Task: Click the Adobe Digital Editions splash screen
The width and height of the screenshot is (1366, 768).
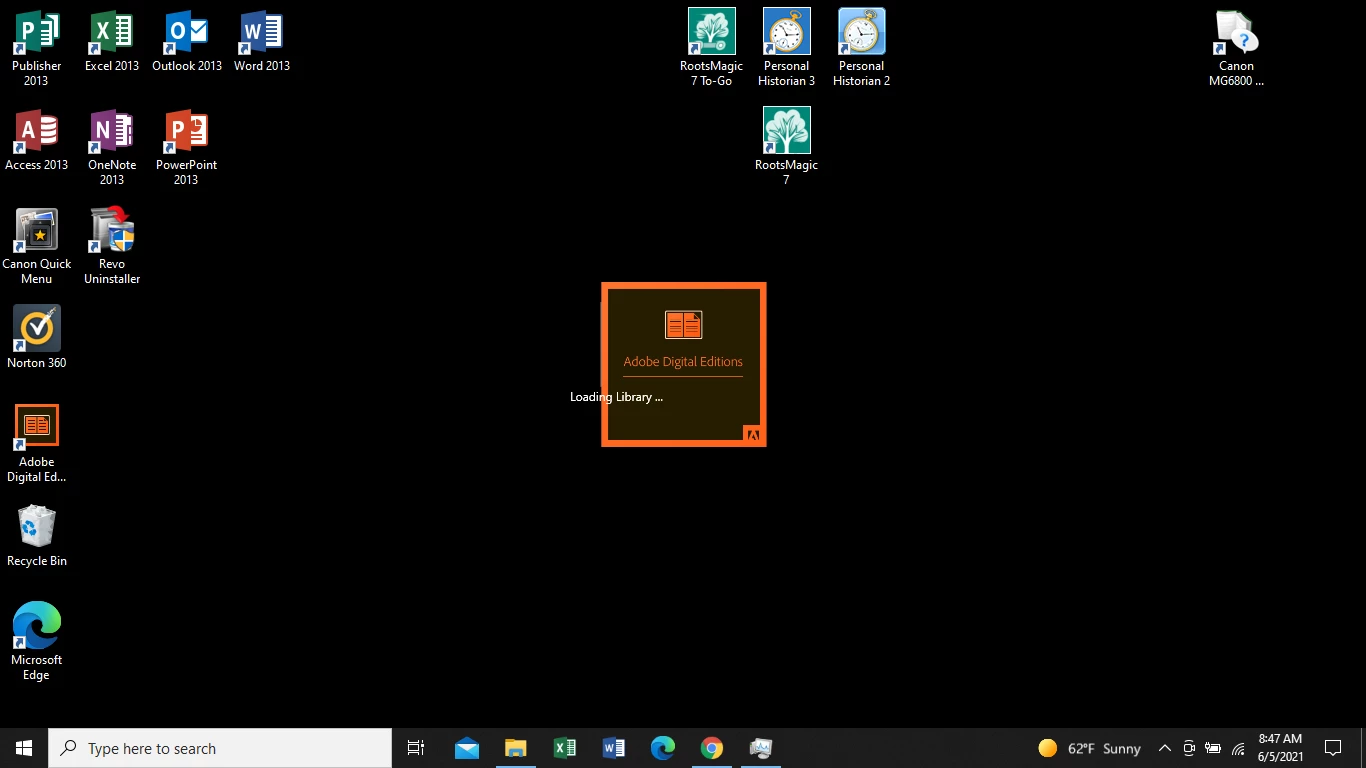Action: [684, 364]
